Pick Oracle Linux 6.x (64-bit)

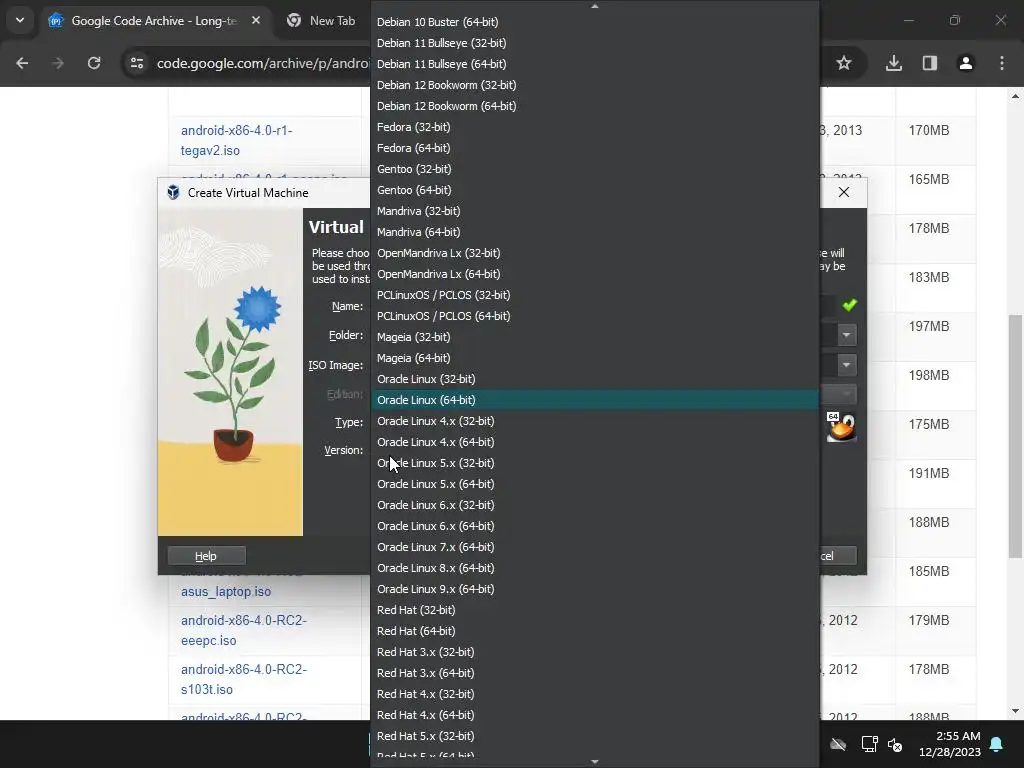(x=595, y=526)
